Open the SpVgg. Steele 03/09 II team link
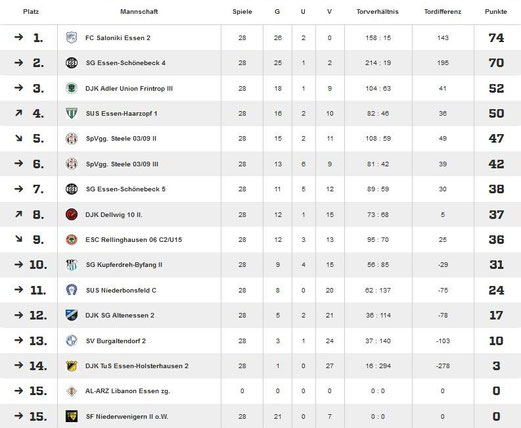The height and width of the screenshot is (428, 521). [121, 139]
